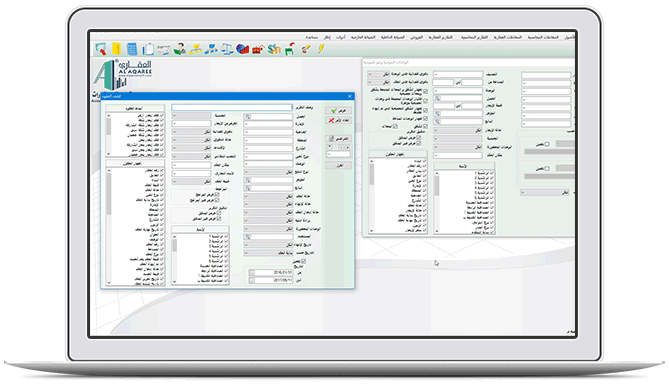Click the yellow organization chart icon

[x=195, y=50]
